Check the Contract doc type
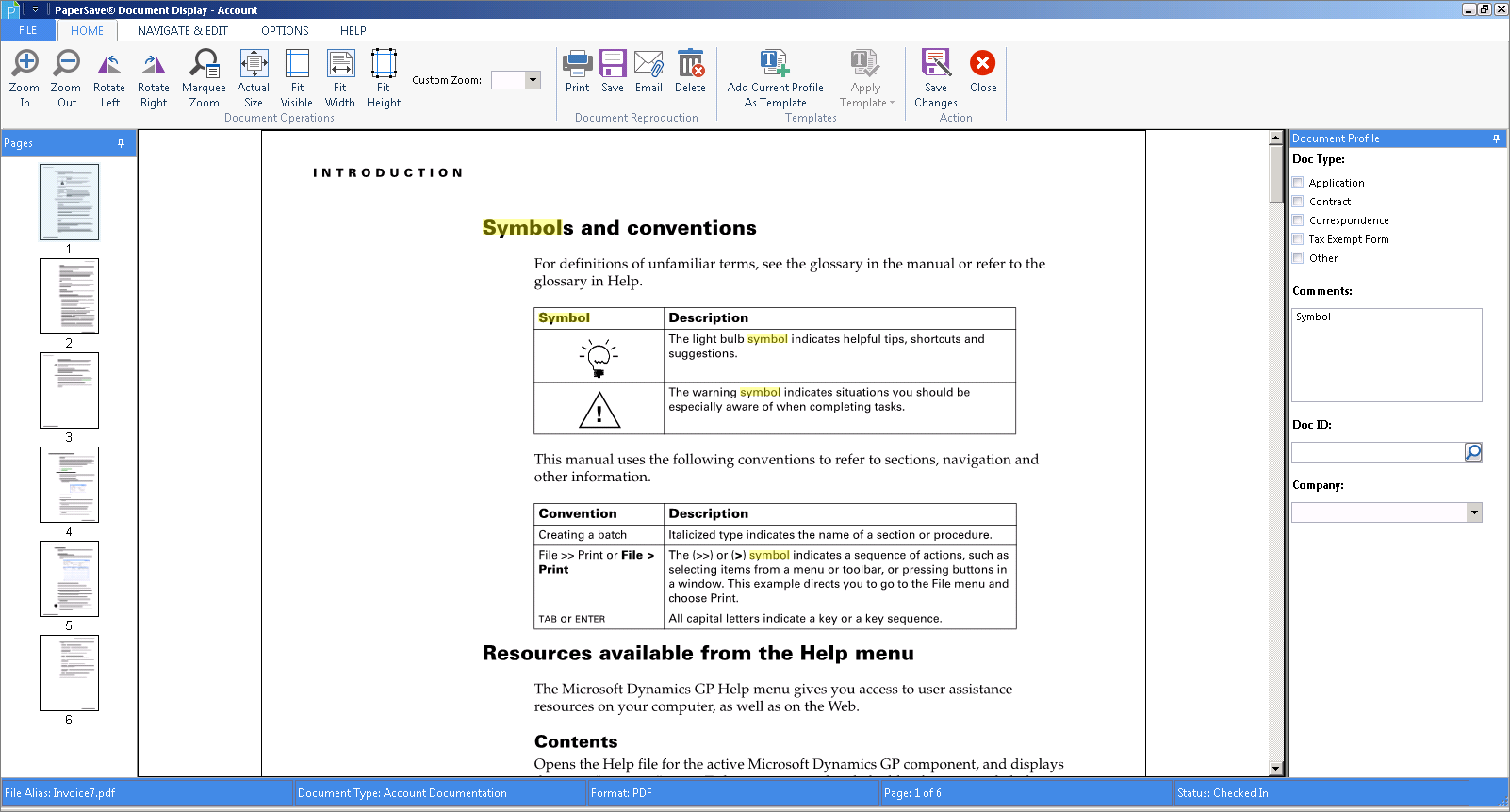 [x=1298, y=202]
